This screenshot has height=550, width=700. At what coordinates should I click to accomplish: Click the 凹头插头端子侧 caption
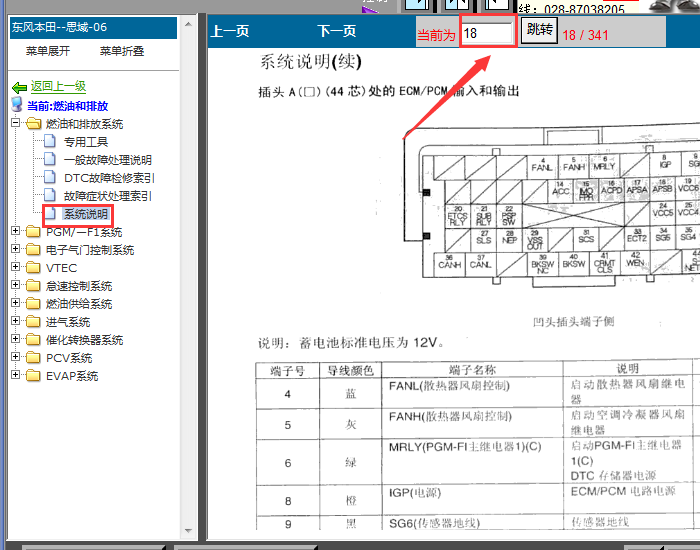(574, 322)
